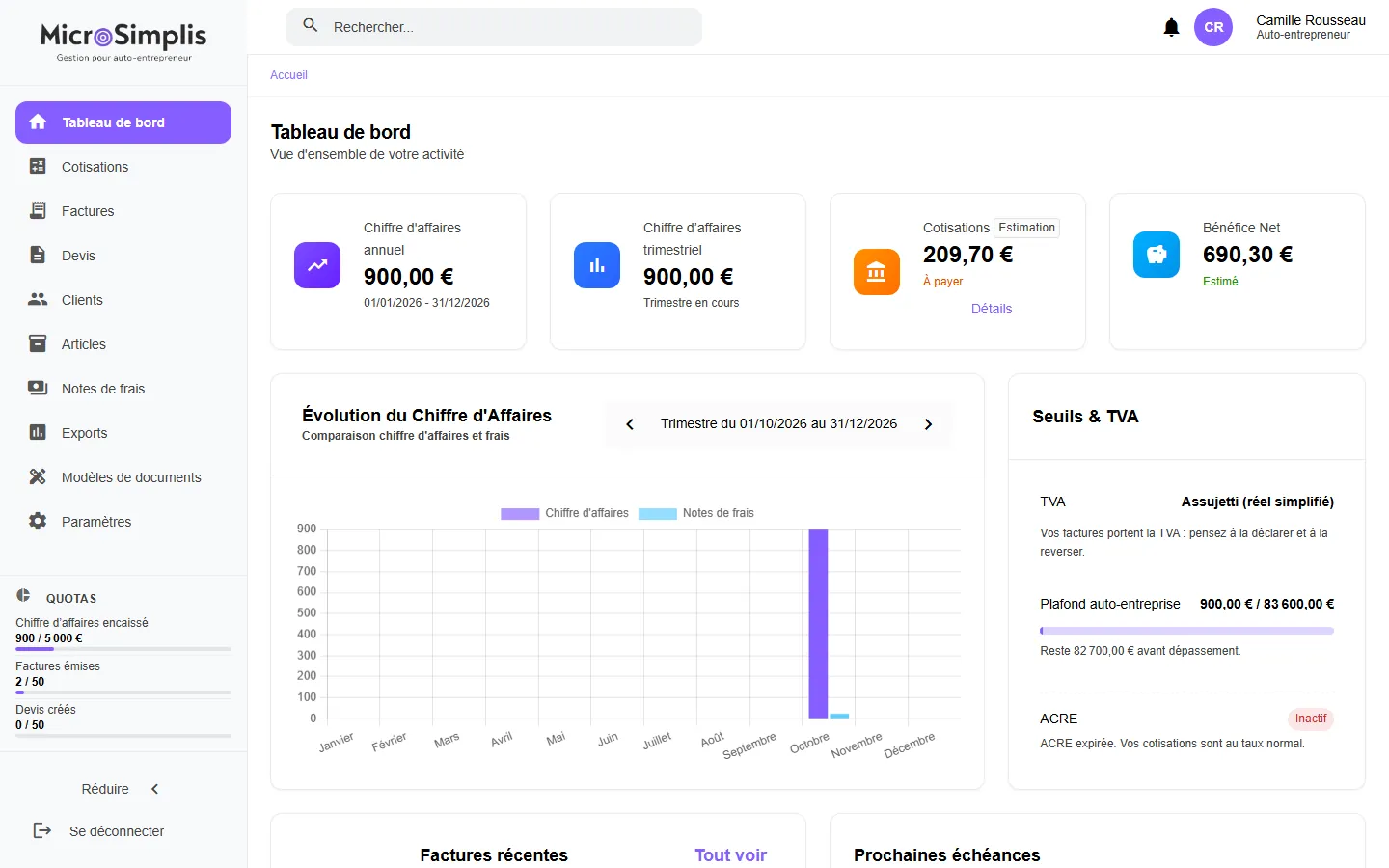This screenshot has width=1389, height=868.
Task: Click the purple Octobre revenue bar
Action: (818, 624)
